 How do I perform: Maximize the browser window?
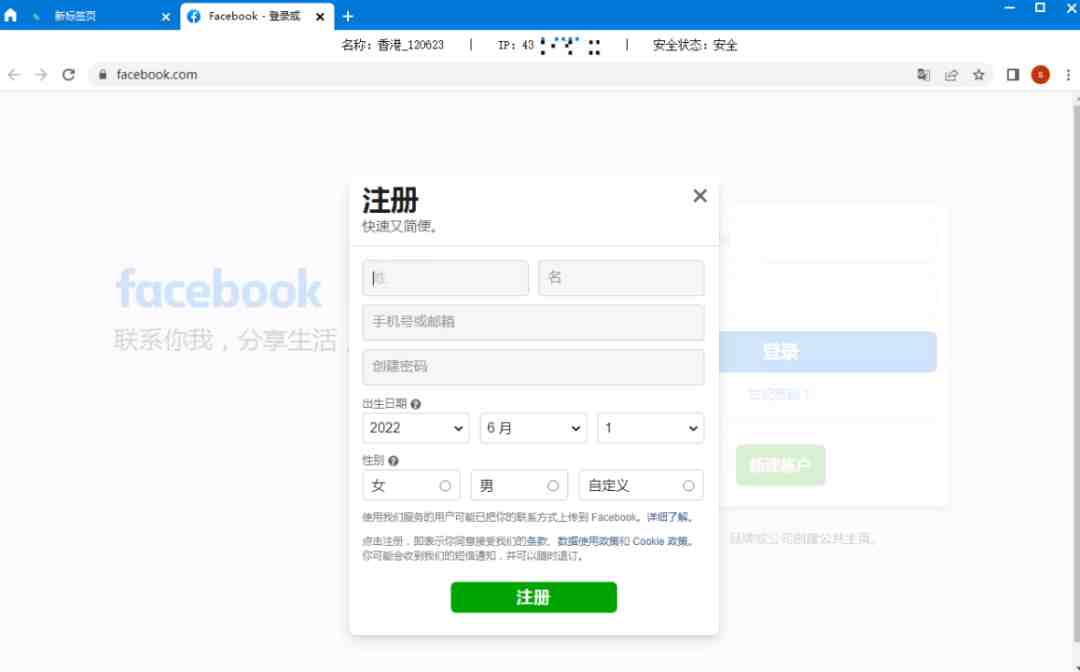(x=1040, y=8)
